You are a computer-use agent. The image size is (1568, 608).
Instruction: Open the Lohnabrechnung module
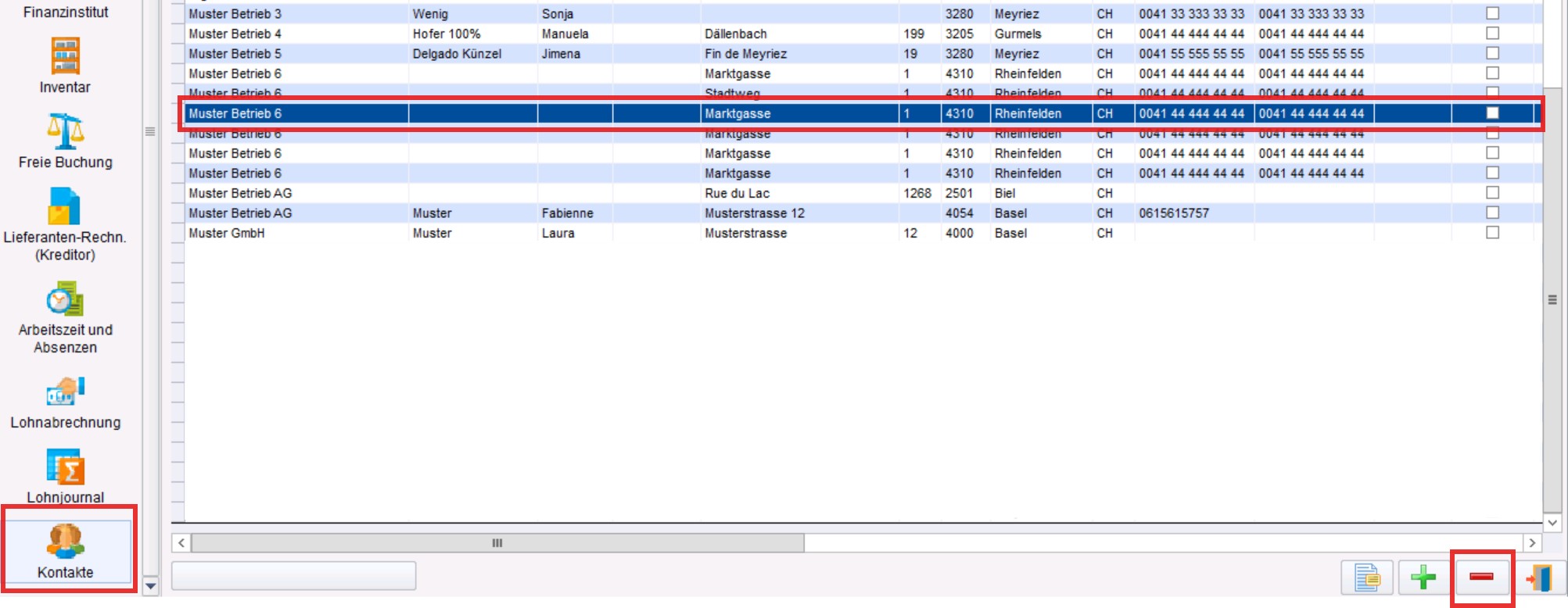(65, 402)
